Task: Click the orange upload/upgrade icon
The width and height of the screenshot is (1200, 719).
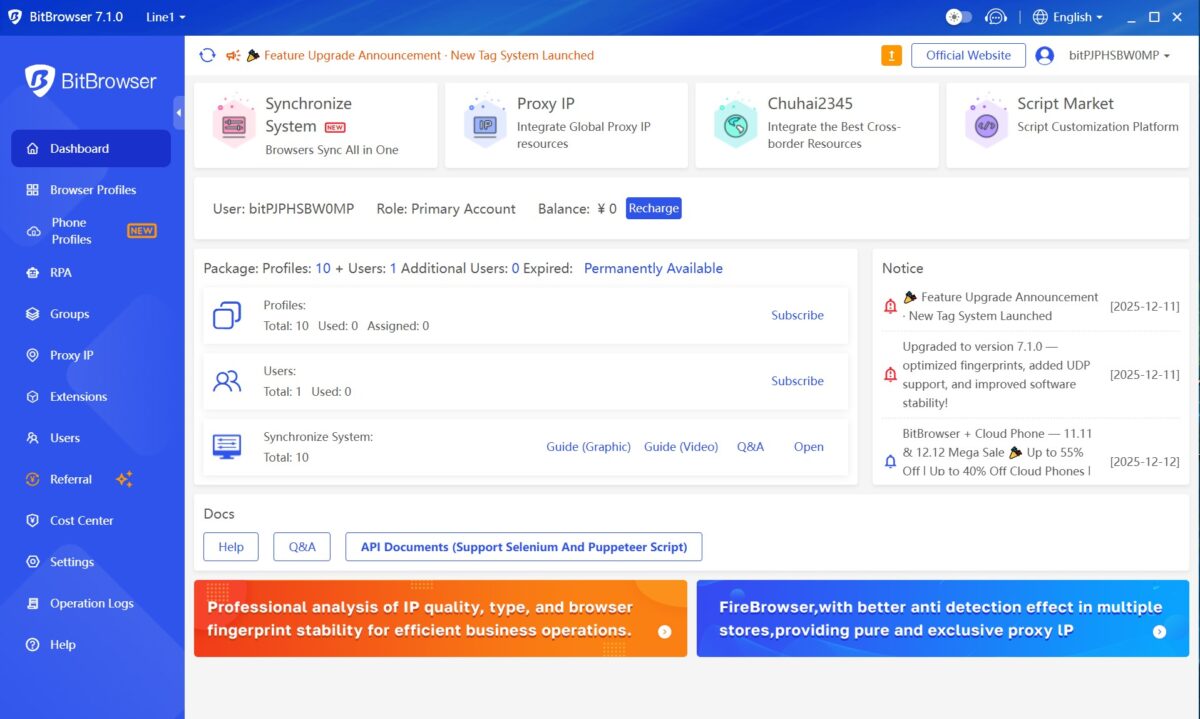Action: (x=891, y=56)
